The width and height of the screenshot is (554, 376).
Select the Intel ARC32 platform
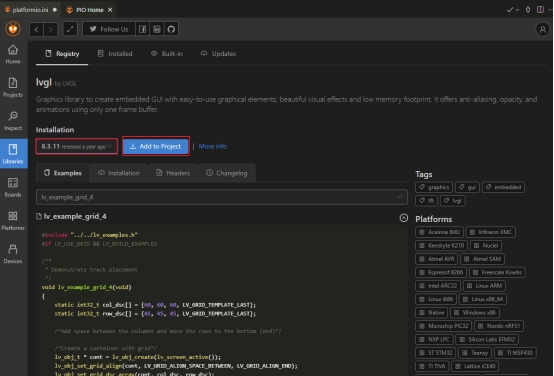click(x=438, y=286)
